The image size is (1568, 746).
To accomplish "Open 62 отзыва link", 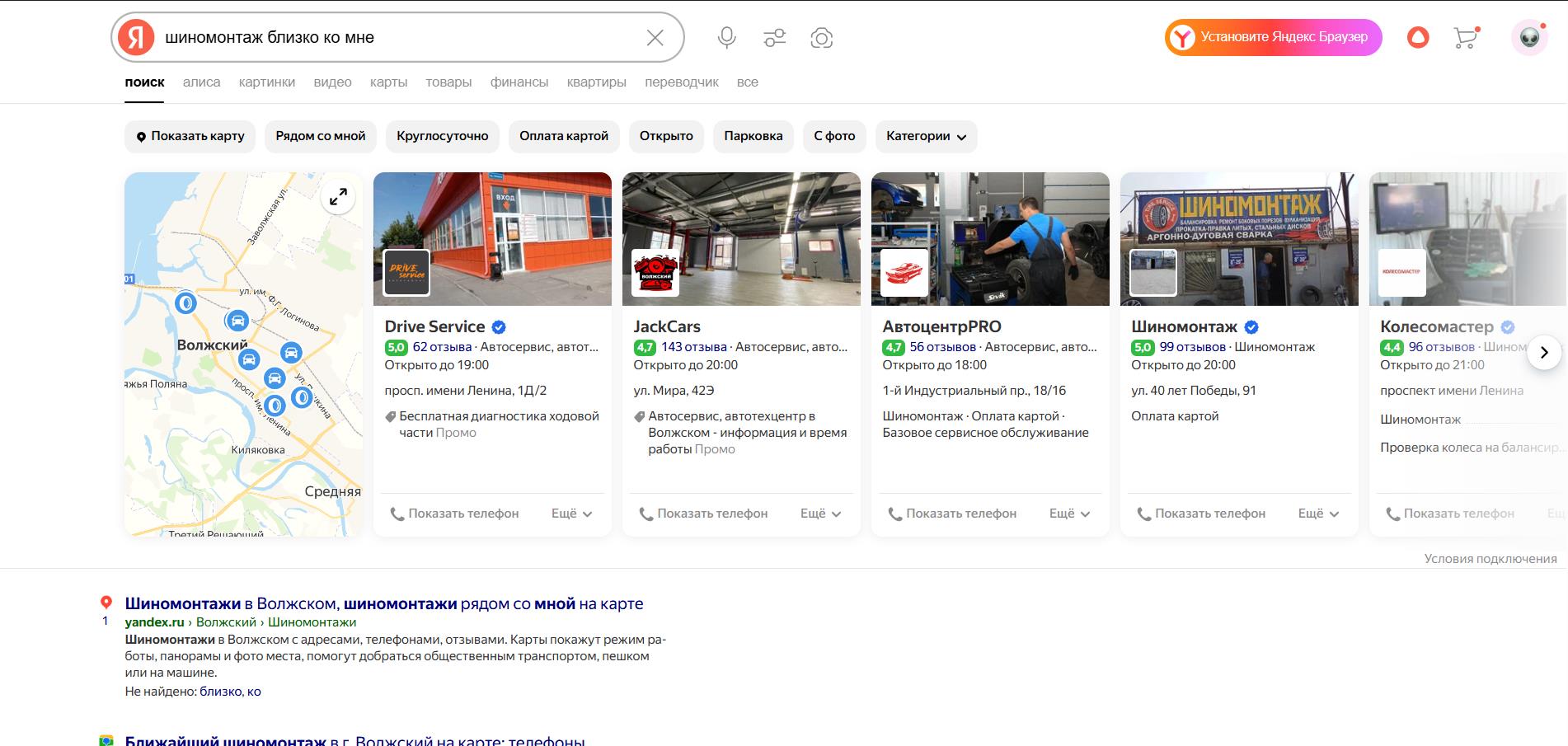I will 442,347.
